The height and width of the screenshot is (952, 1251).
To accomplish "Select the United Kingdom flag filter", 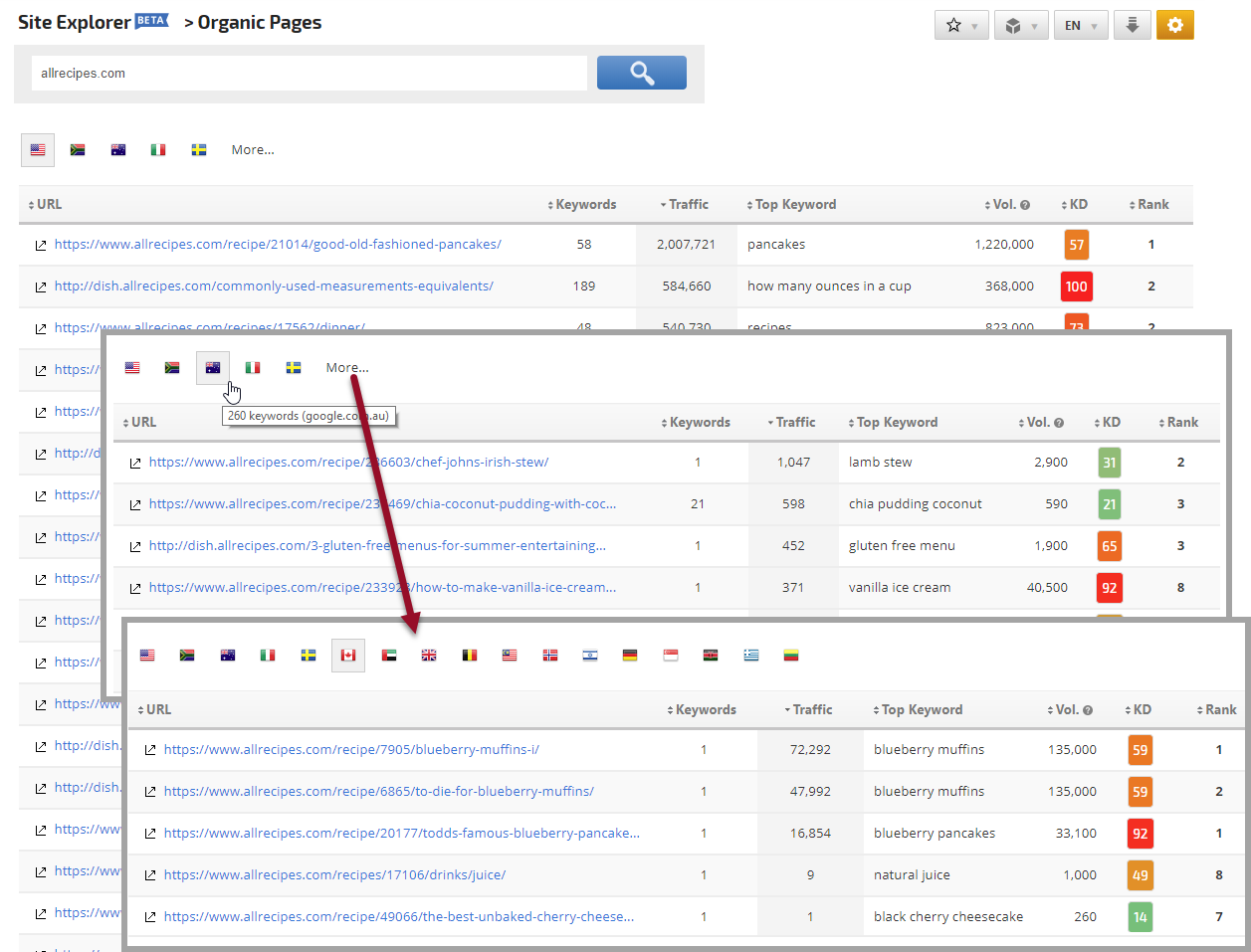I will pos(429,656).
